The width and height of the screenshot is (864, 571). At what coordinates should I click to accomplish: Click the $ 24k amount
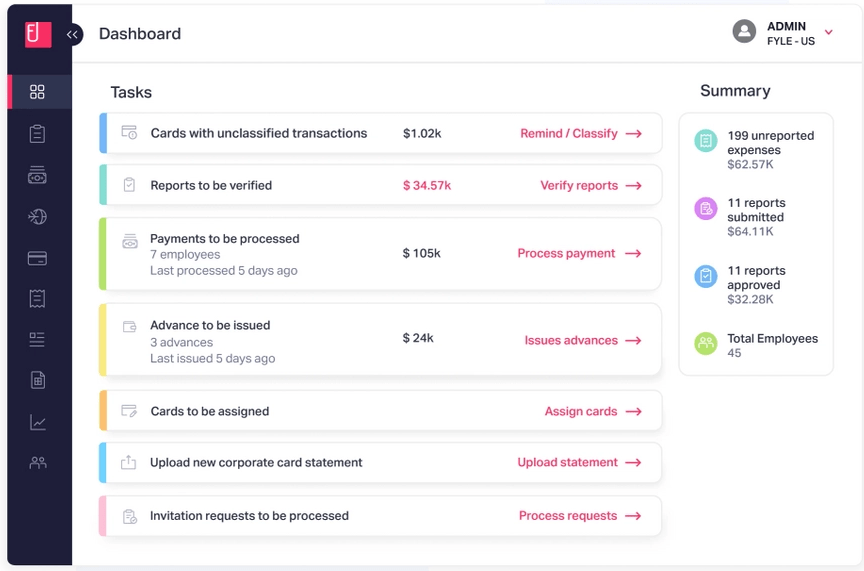point(418,338)
